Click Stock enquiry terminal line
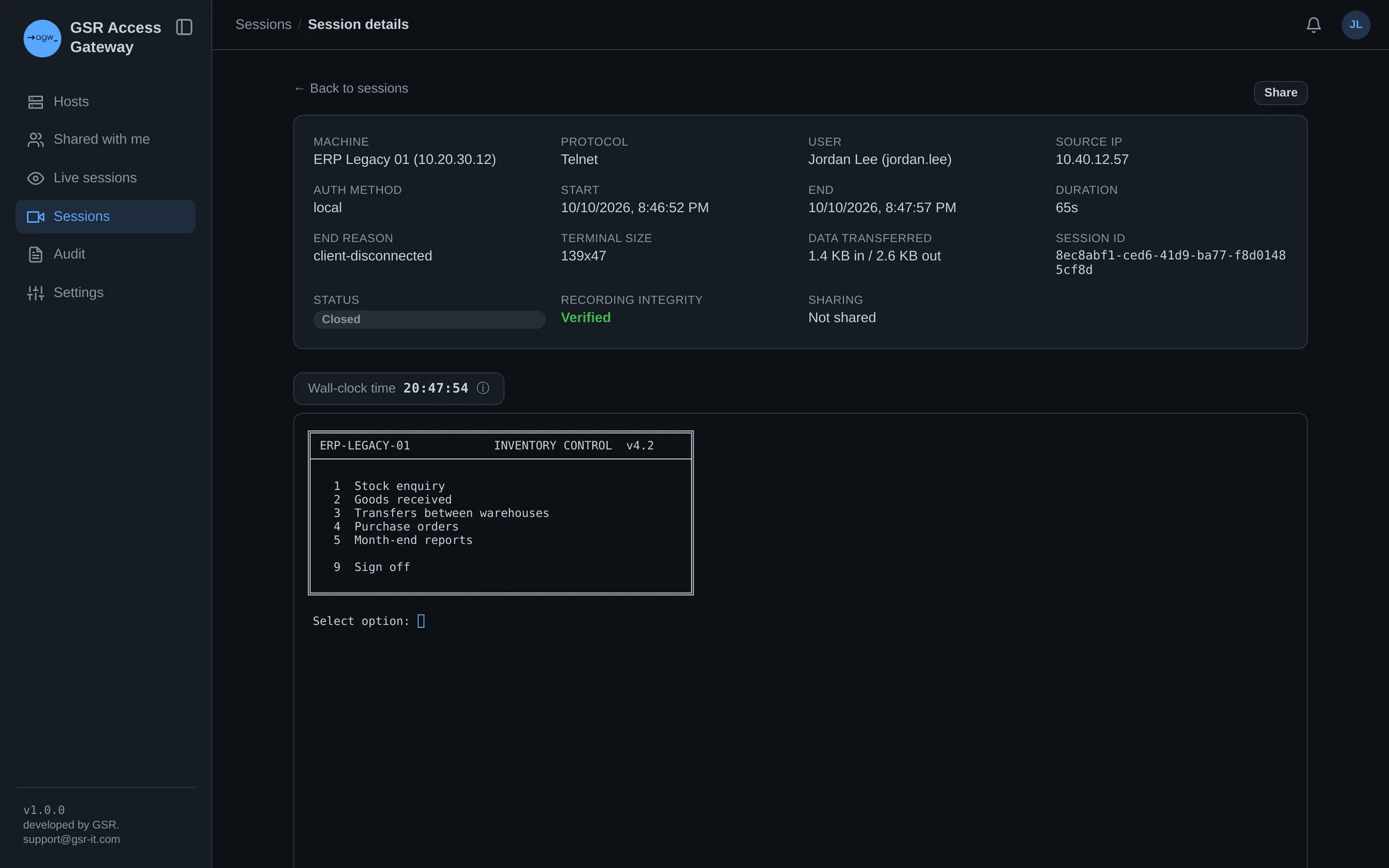This screenshot has height=868, width=1389. (x=389, y=486)
